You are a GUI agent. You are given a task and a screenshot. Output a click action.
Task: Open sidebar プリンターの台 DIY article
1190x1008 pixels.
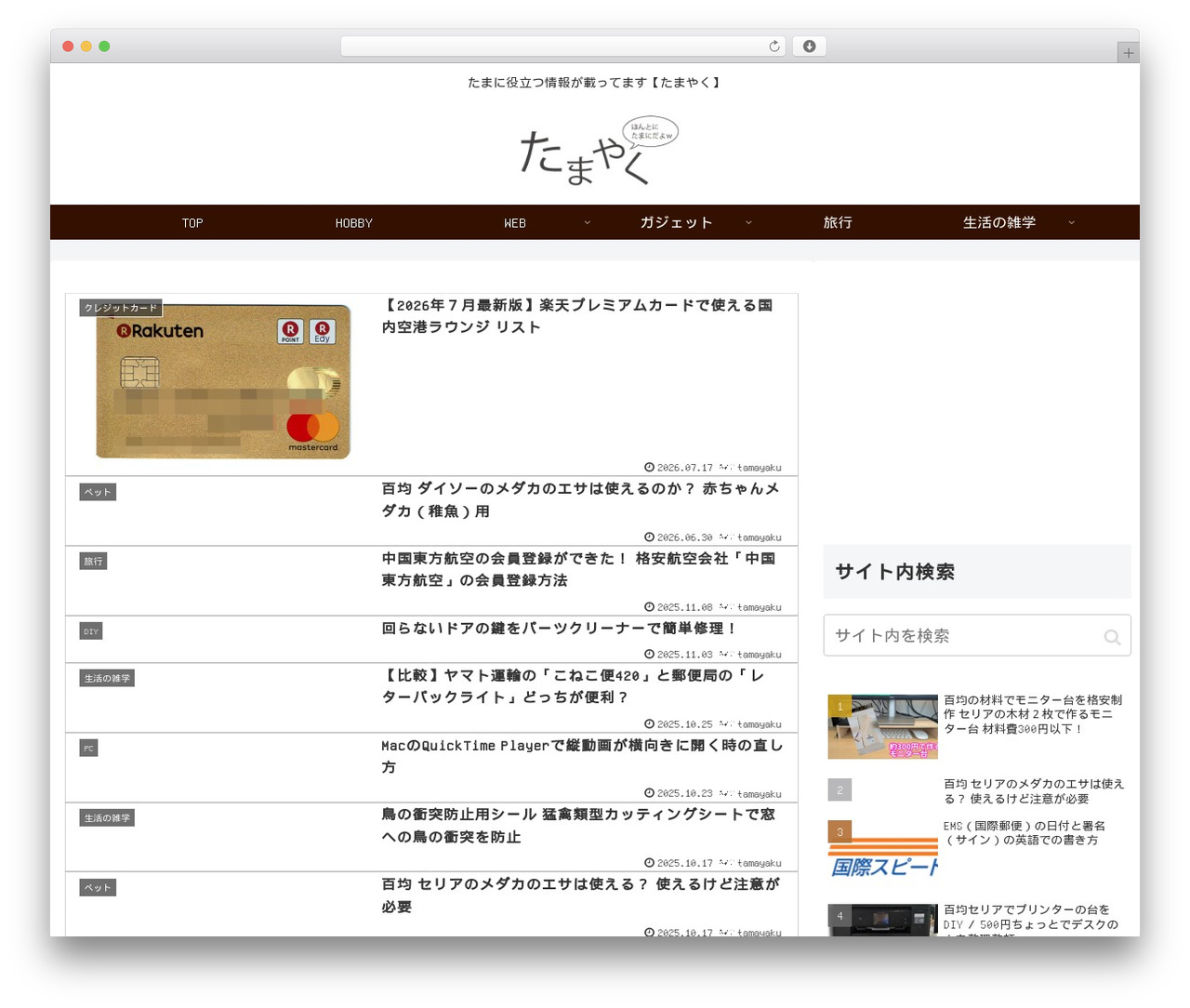[x=1030, y=919]
